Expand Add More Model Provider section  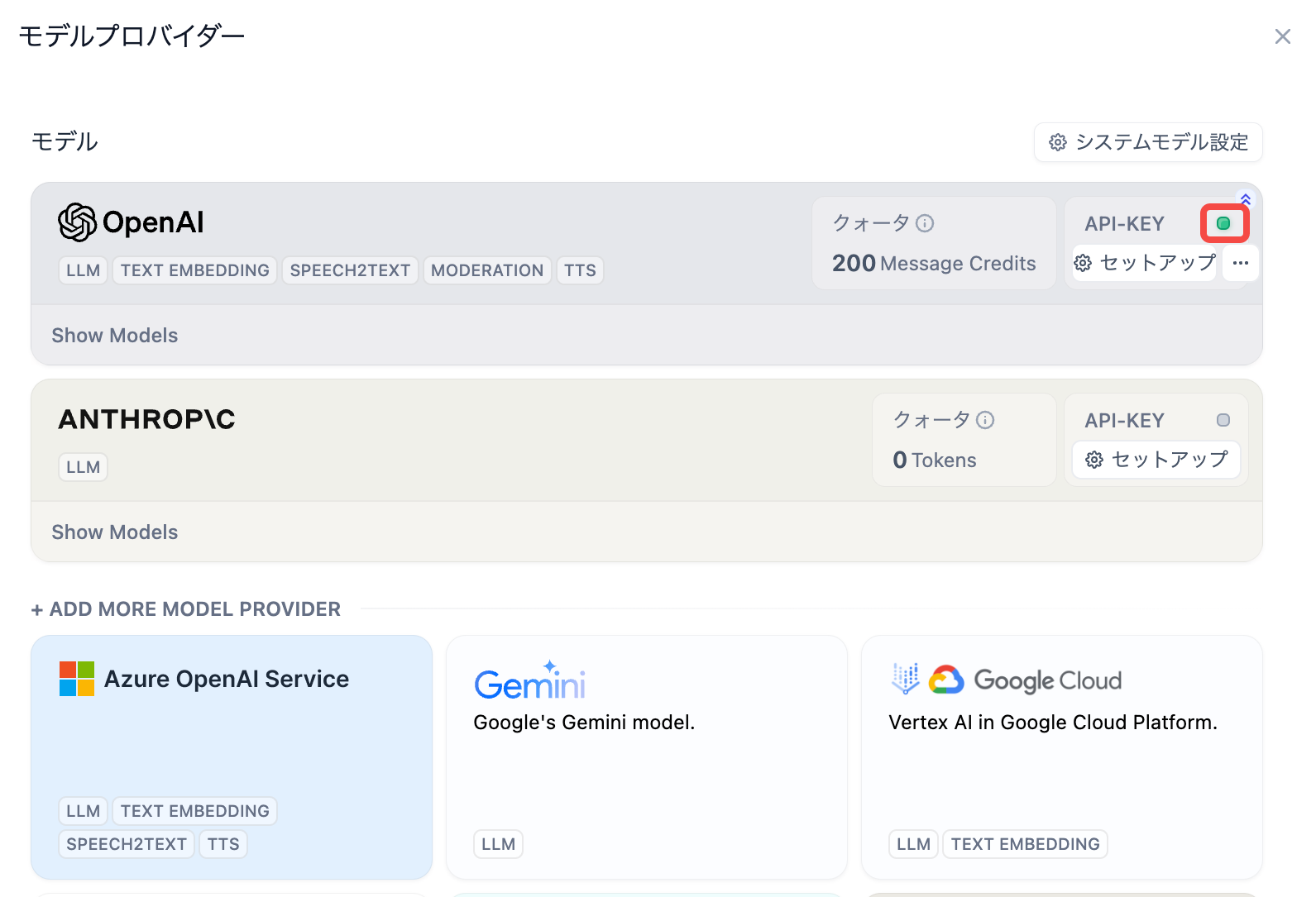click(186, 609)
